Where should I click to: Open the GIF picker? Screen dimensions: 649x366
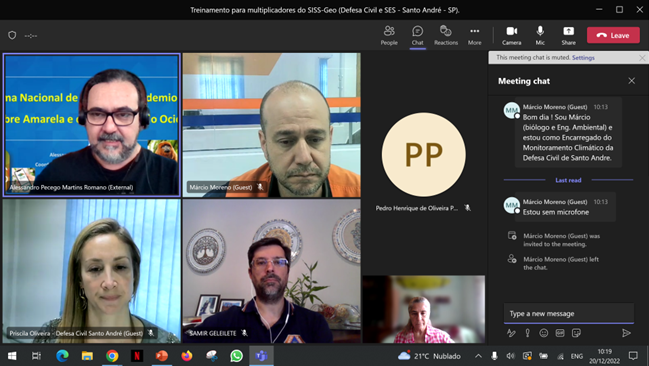click(x=560, y=333)
